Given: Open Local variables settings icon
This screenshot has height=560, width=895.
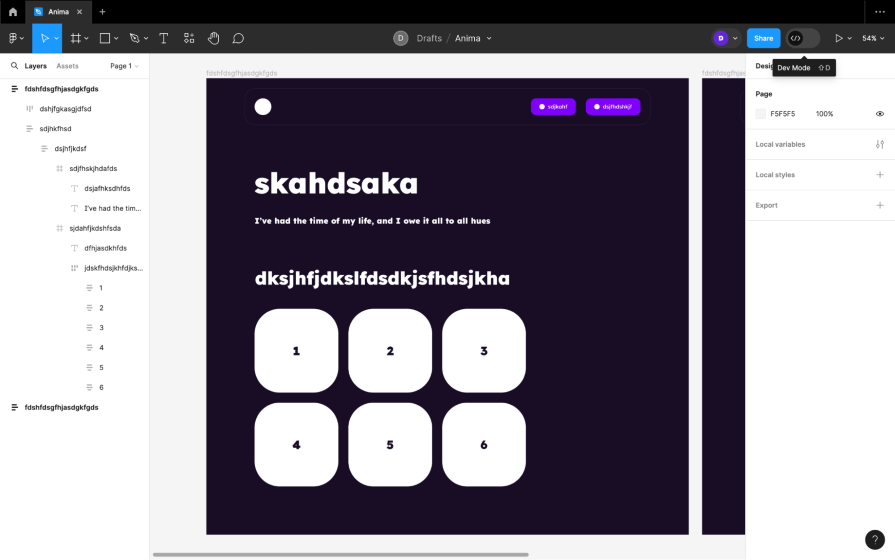Looking at the screenshot, I should coord(879,144).
